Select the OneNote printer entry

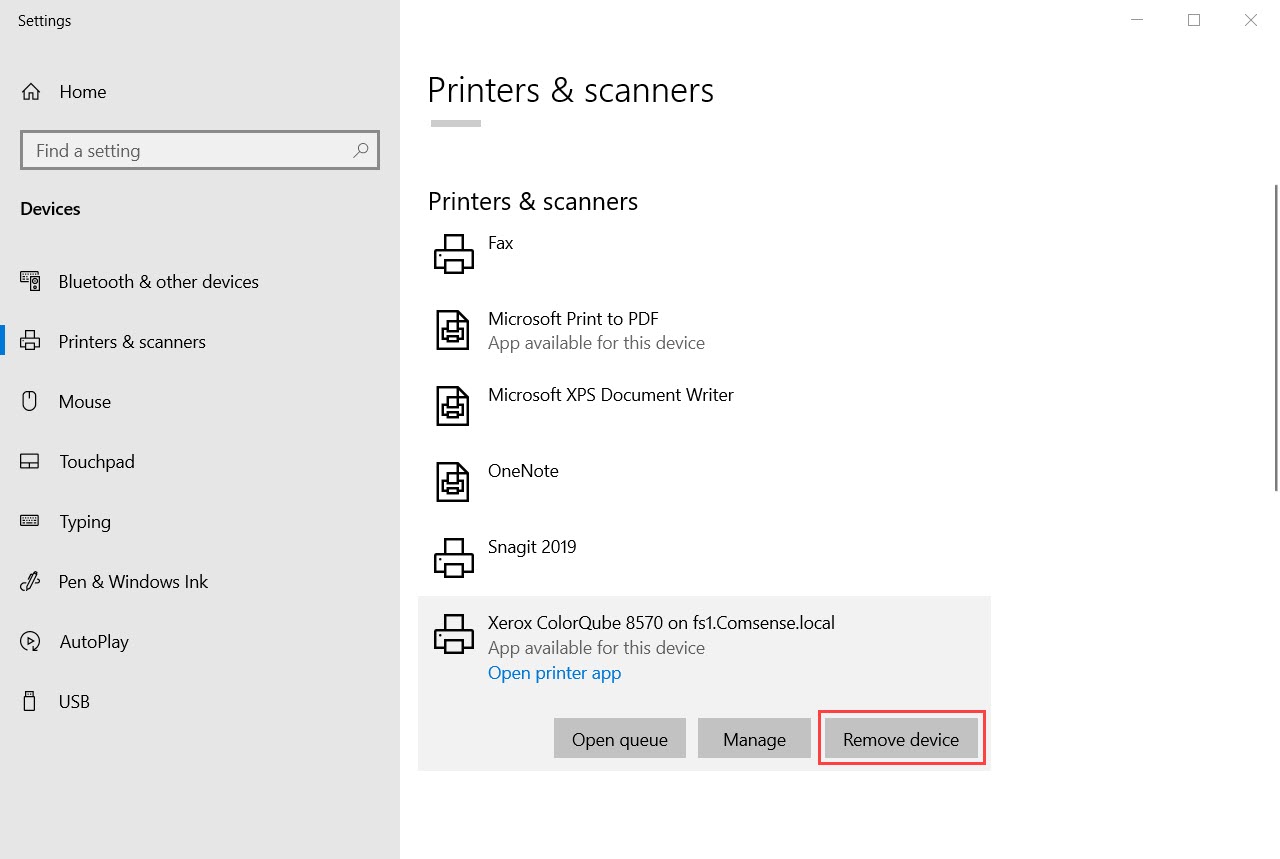click(704, 481)
